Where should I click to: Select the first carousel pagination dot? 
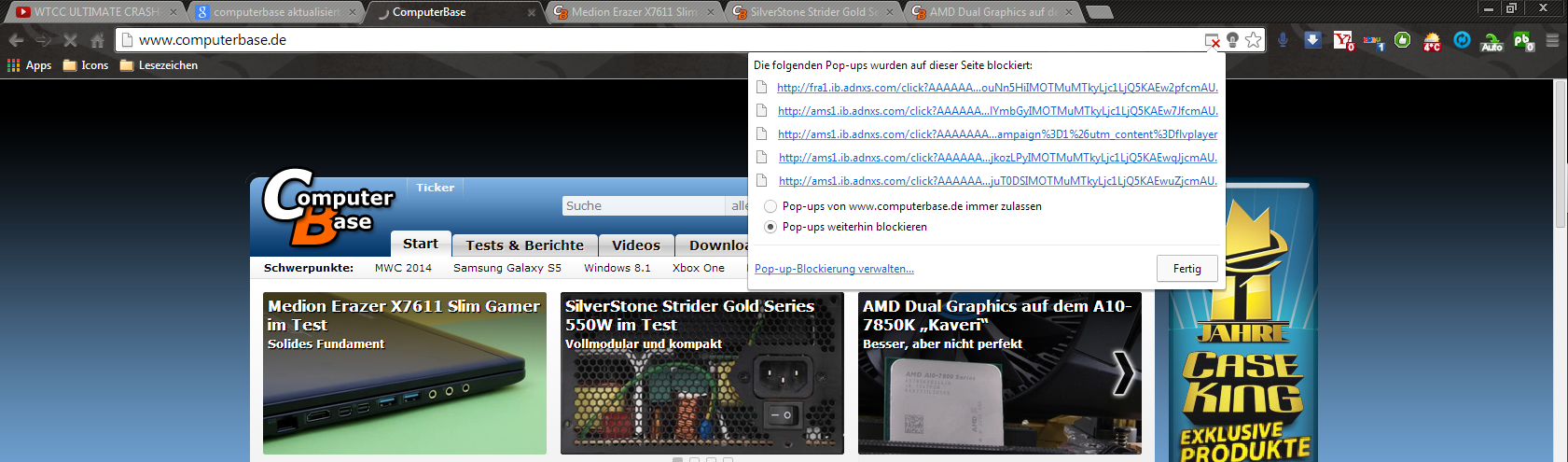tap(678, 459)
